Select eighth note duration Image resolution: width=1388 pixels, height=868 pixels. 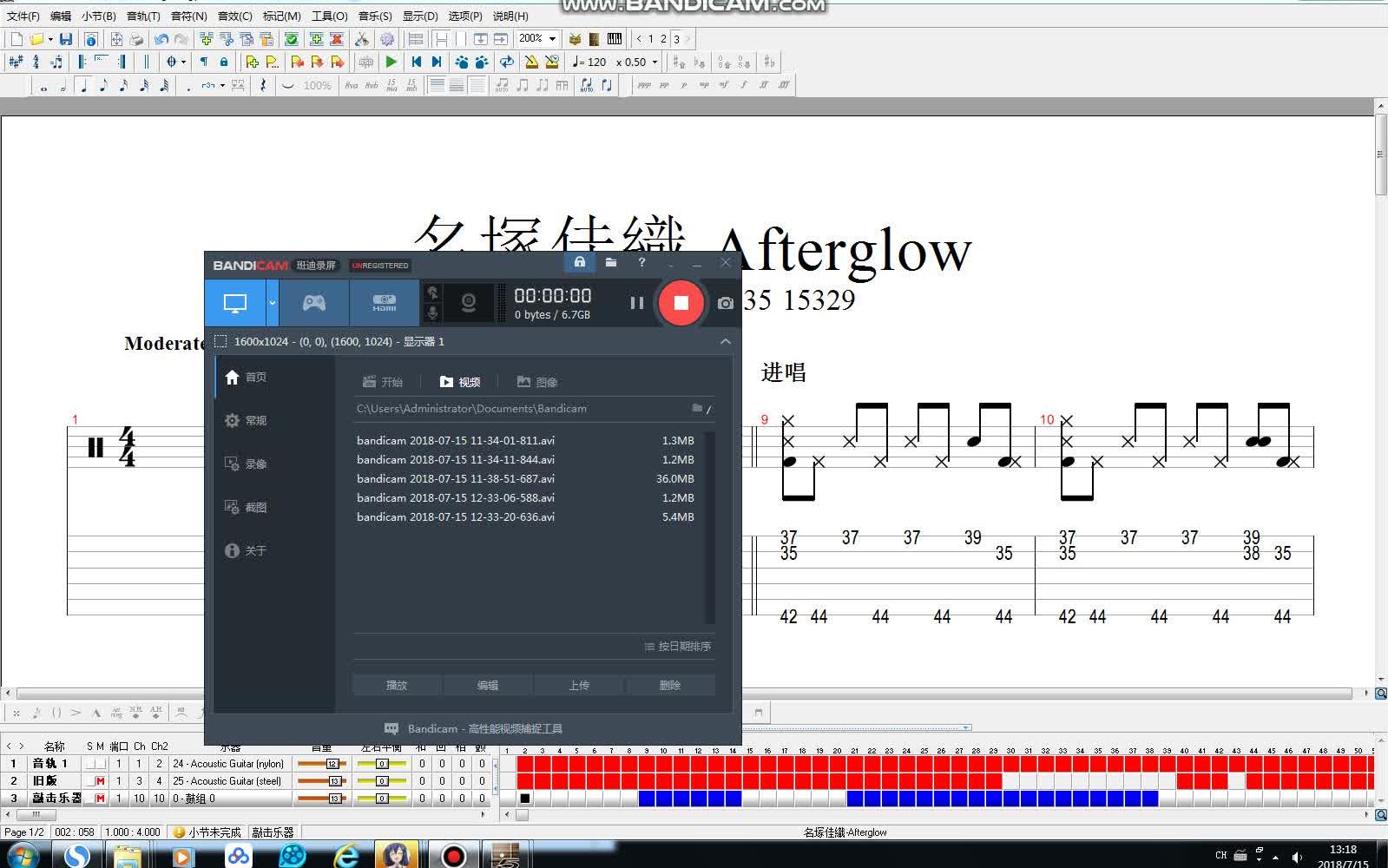click(x=103, y=85)
